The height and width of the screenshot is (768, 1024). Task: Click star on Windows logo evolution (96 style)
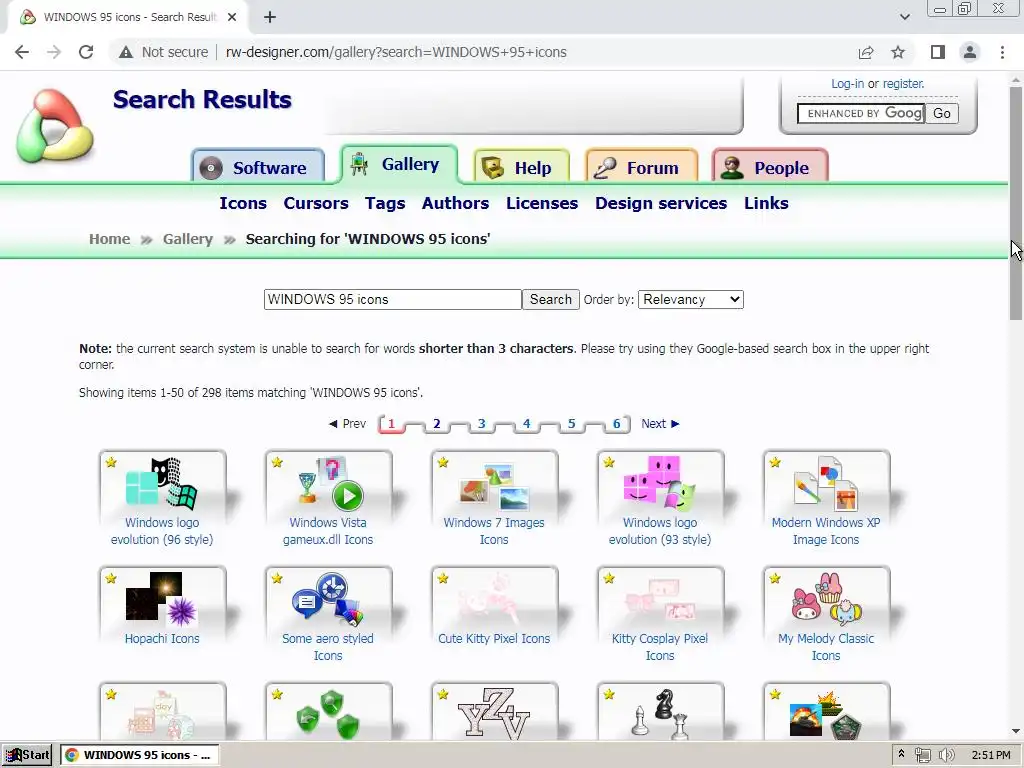(x=111, y=462)
